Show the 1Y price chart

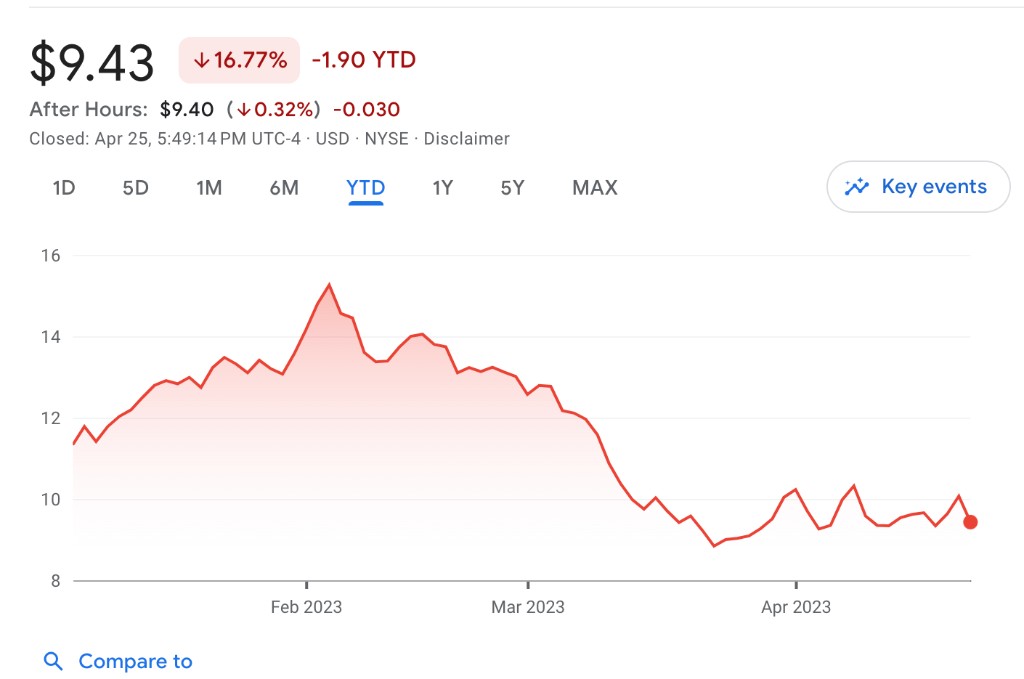[x=442, y=188]
